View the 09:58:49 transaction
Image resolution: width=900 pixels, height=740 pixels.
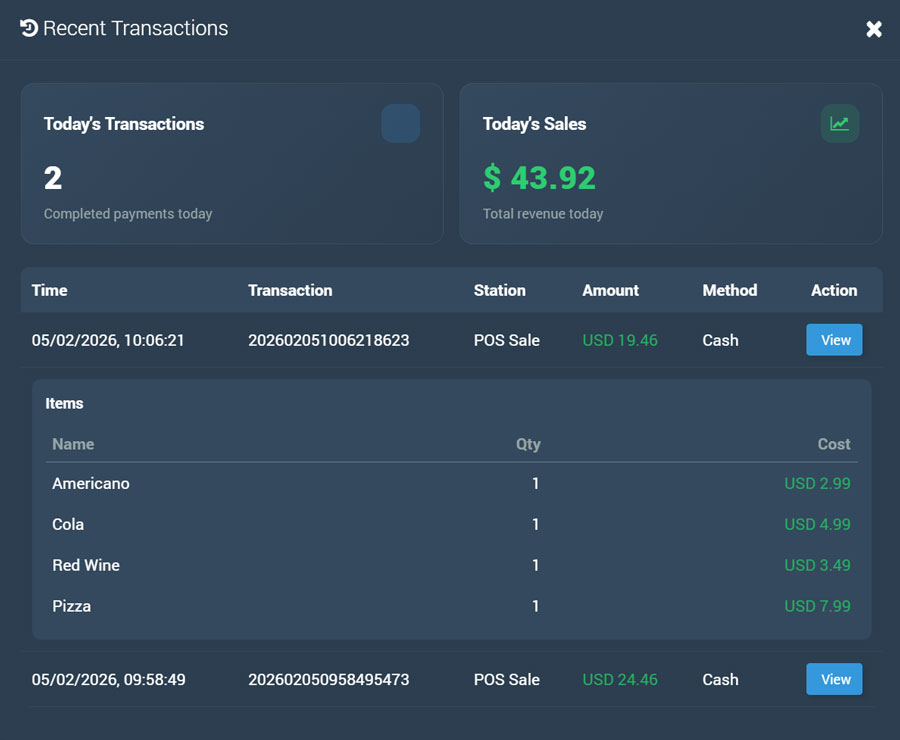(834, 679)
